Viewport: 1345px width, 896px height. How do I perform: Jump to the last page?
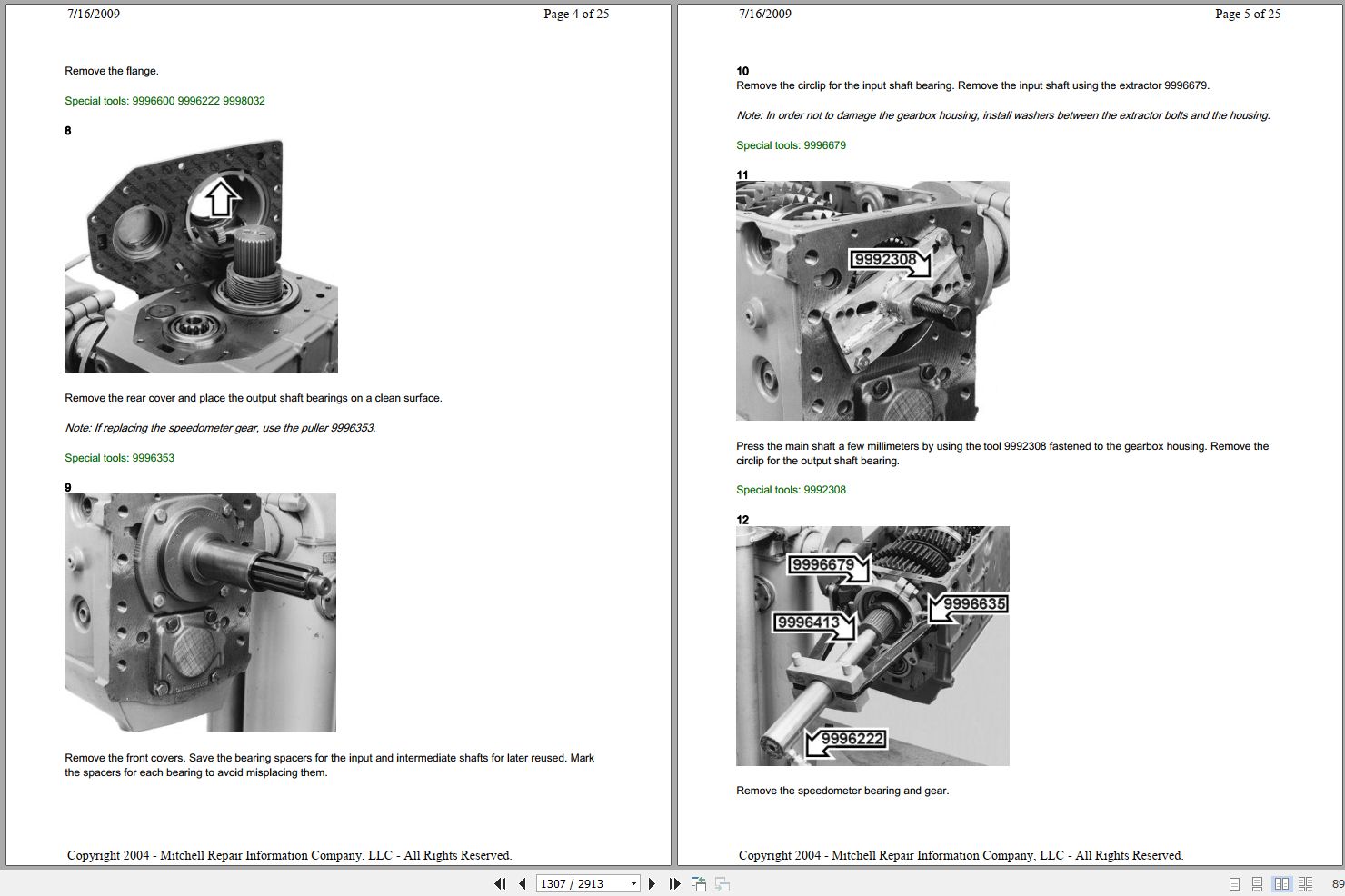(673, 883)
